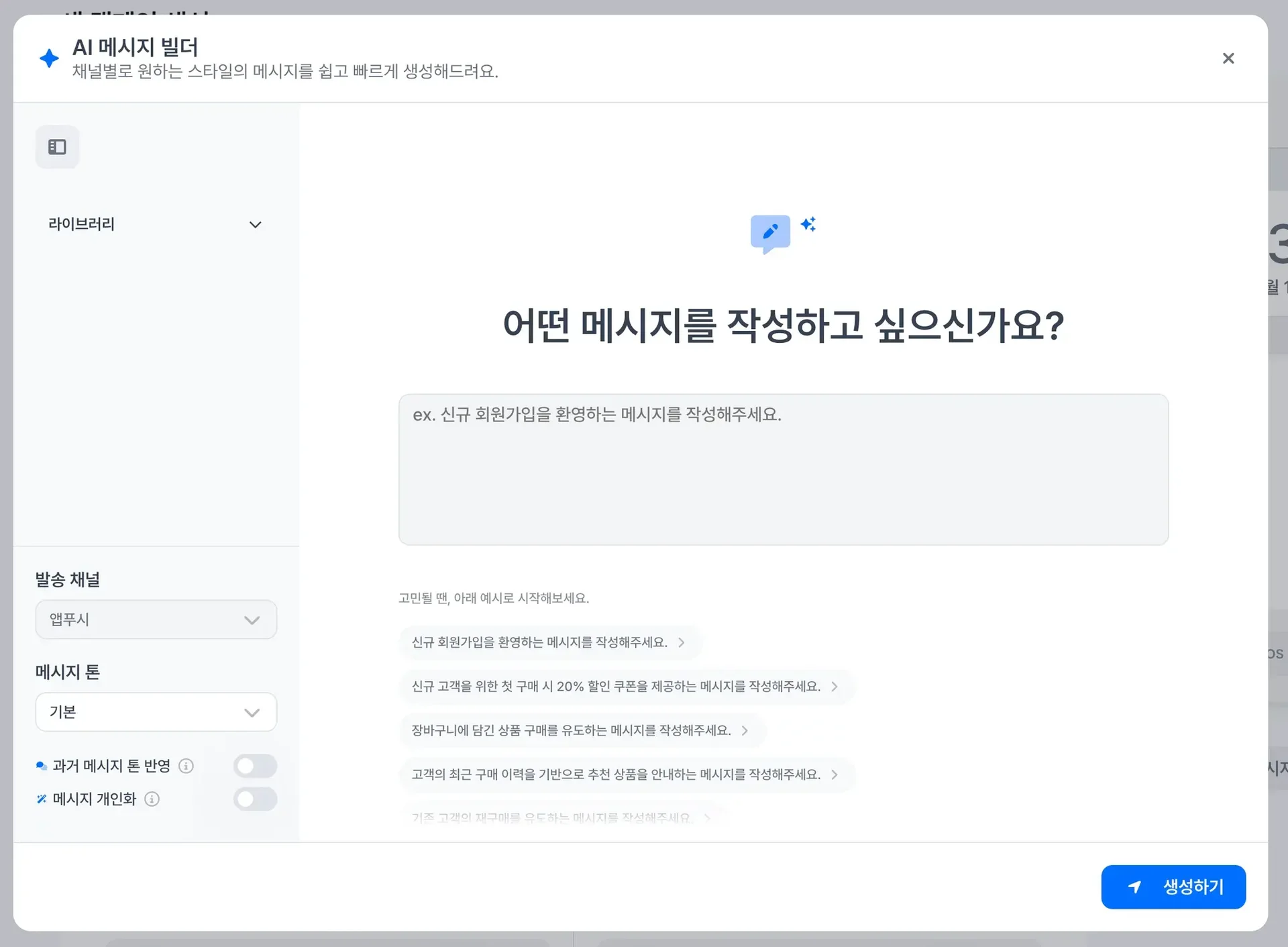
Task: Click info icon beside 메시지 개인화
Action: 152,799
